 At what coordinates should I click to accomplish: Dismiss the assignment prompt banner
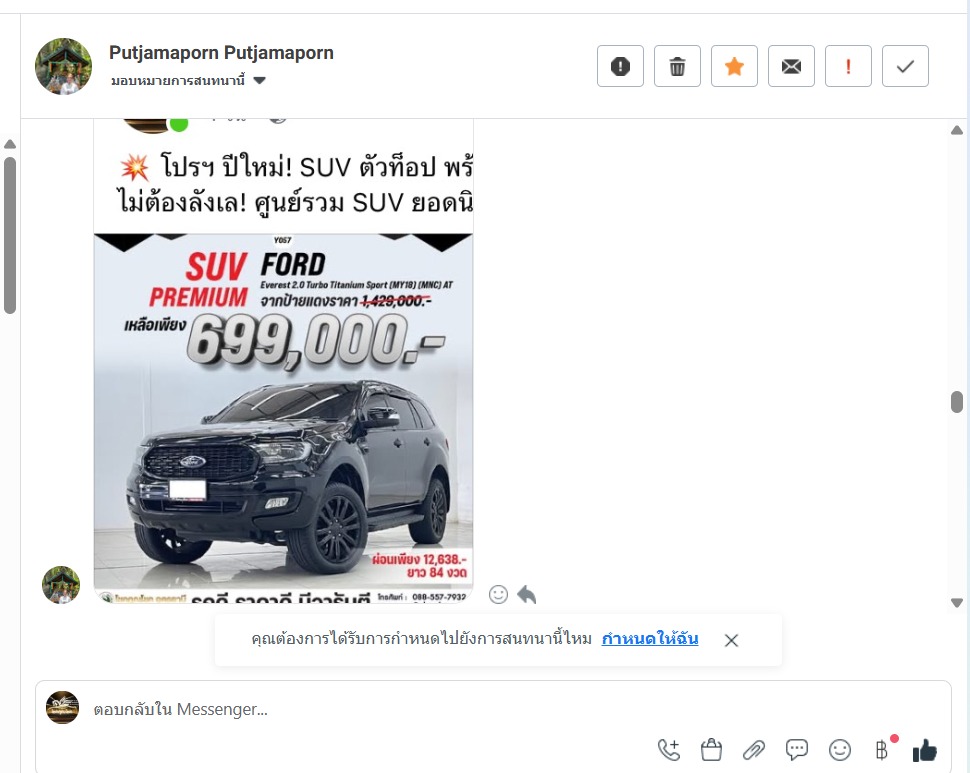click(731, 640)
